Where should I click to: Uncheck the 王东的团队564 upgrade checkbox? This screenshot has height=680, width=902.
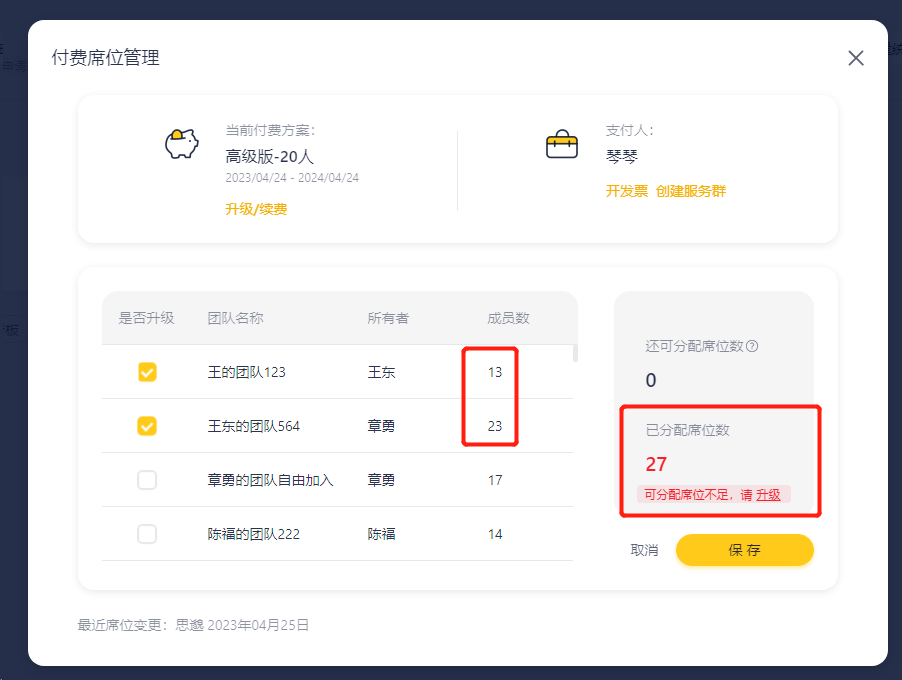tap(147, 426)
